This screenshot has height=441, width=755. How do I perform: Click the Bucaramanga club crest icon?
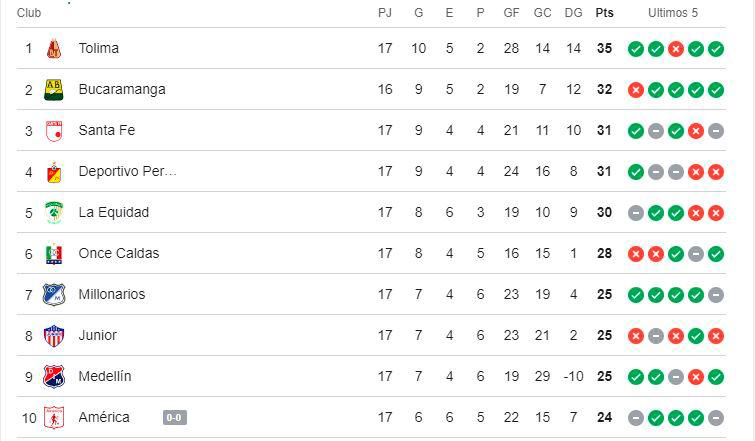click(x=54, y=89)
